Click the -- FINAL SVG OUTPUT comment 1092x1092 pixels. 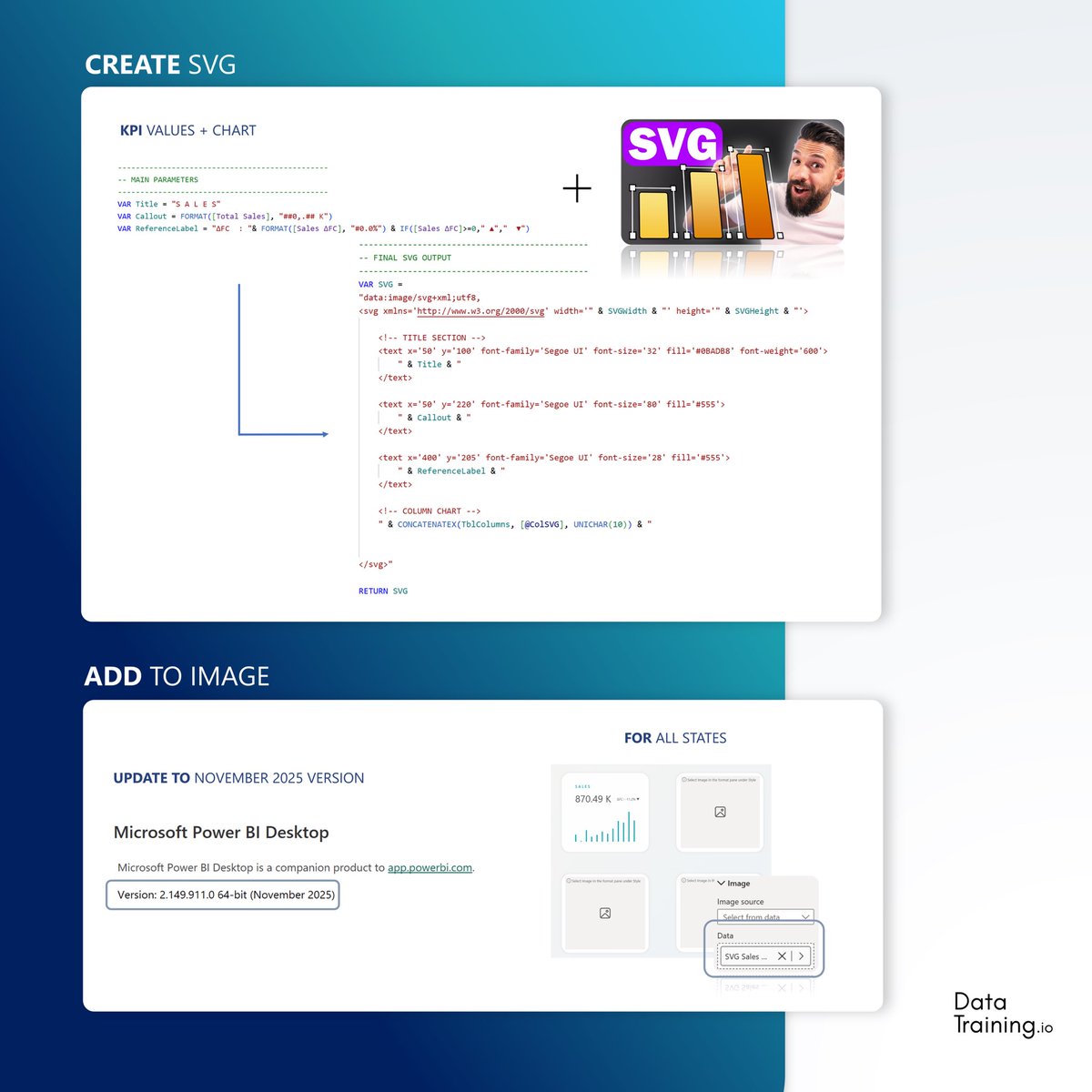(x=405, y=258)
